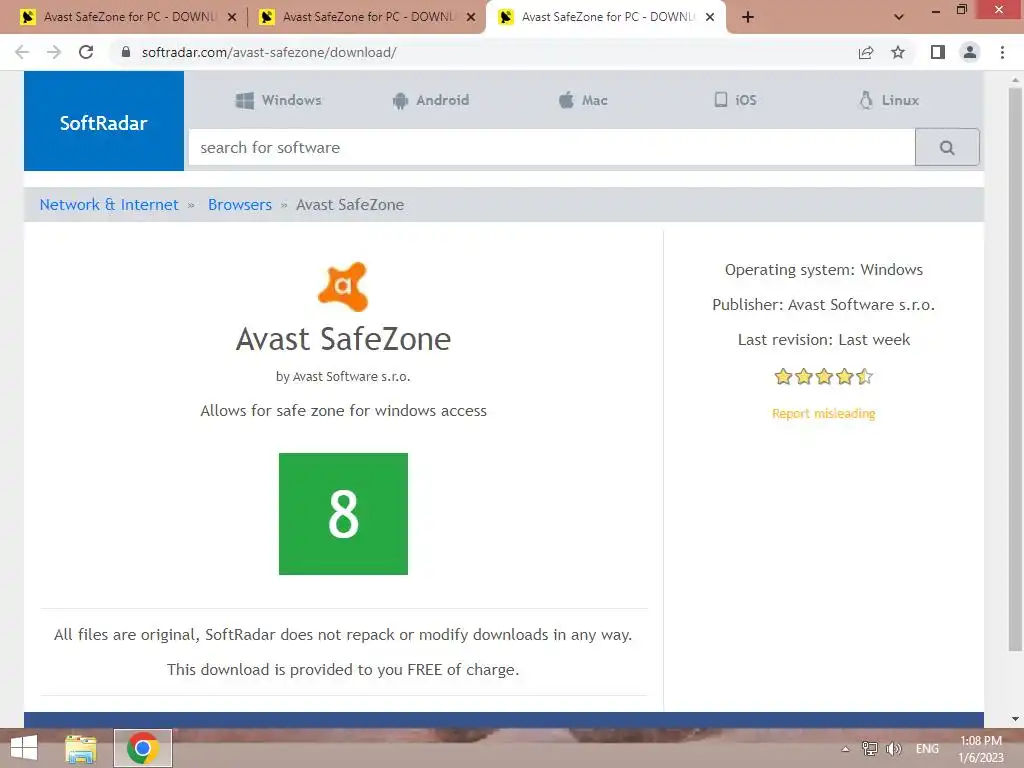The width and height of the screenshot is (1024, 768).
Task: Open the Windows Start menu
Action: [x=24, y=748]
